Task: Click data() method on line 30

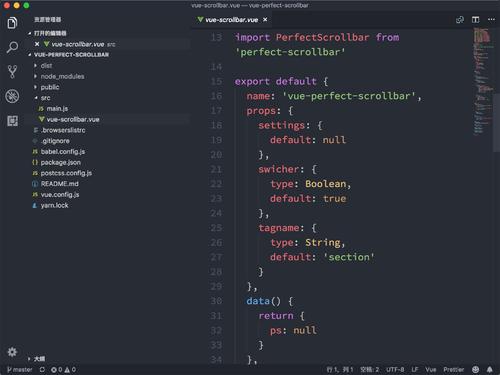Action: (264, 301)
